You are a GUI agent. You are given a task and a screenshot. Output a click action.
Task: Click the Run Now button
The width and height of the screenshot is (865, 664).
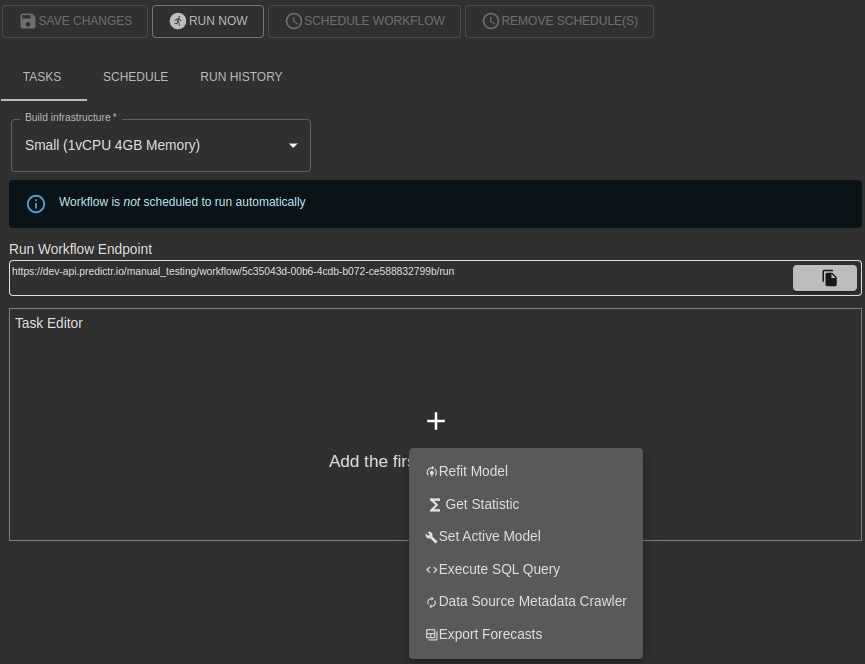(208, 22)
